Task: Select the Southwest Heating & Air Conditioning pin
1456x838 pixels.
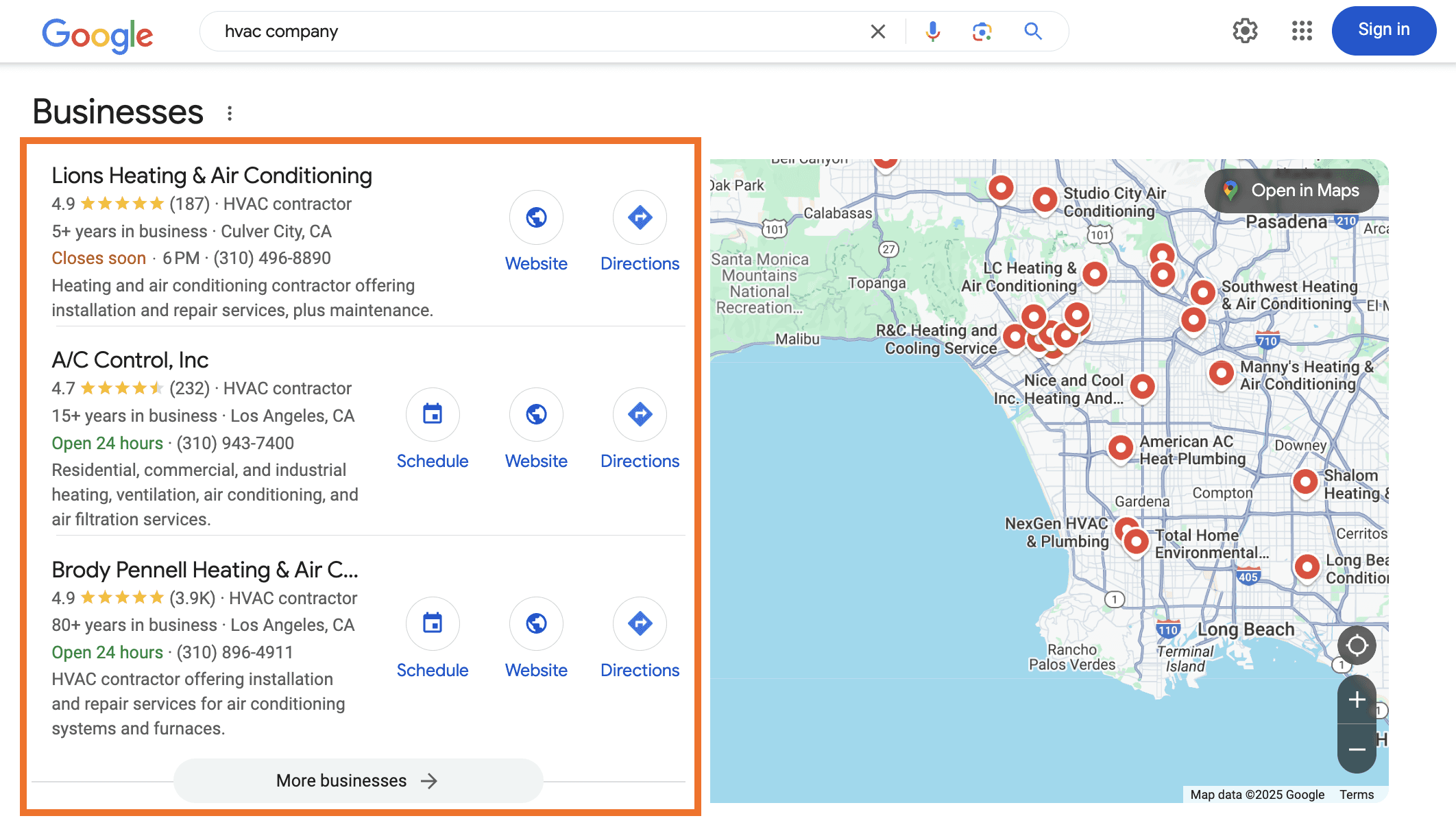Action: (1202, 294)
